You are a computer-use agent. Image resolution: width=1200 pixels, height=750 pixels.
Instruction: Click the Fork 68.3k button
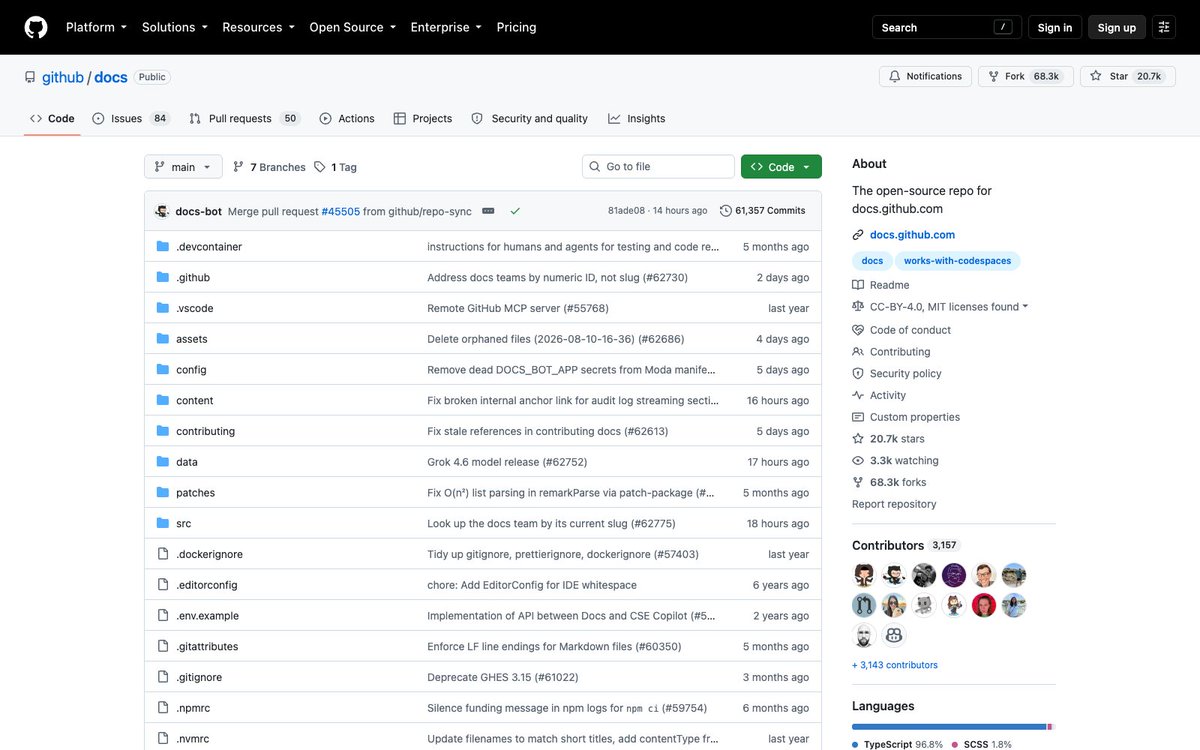point(1026,76)
